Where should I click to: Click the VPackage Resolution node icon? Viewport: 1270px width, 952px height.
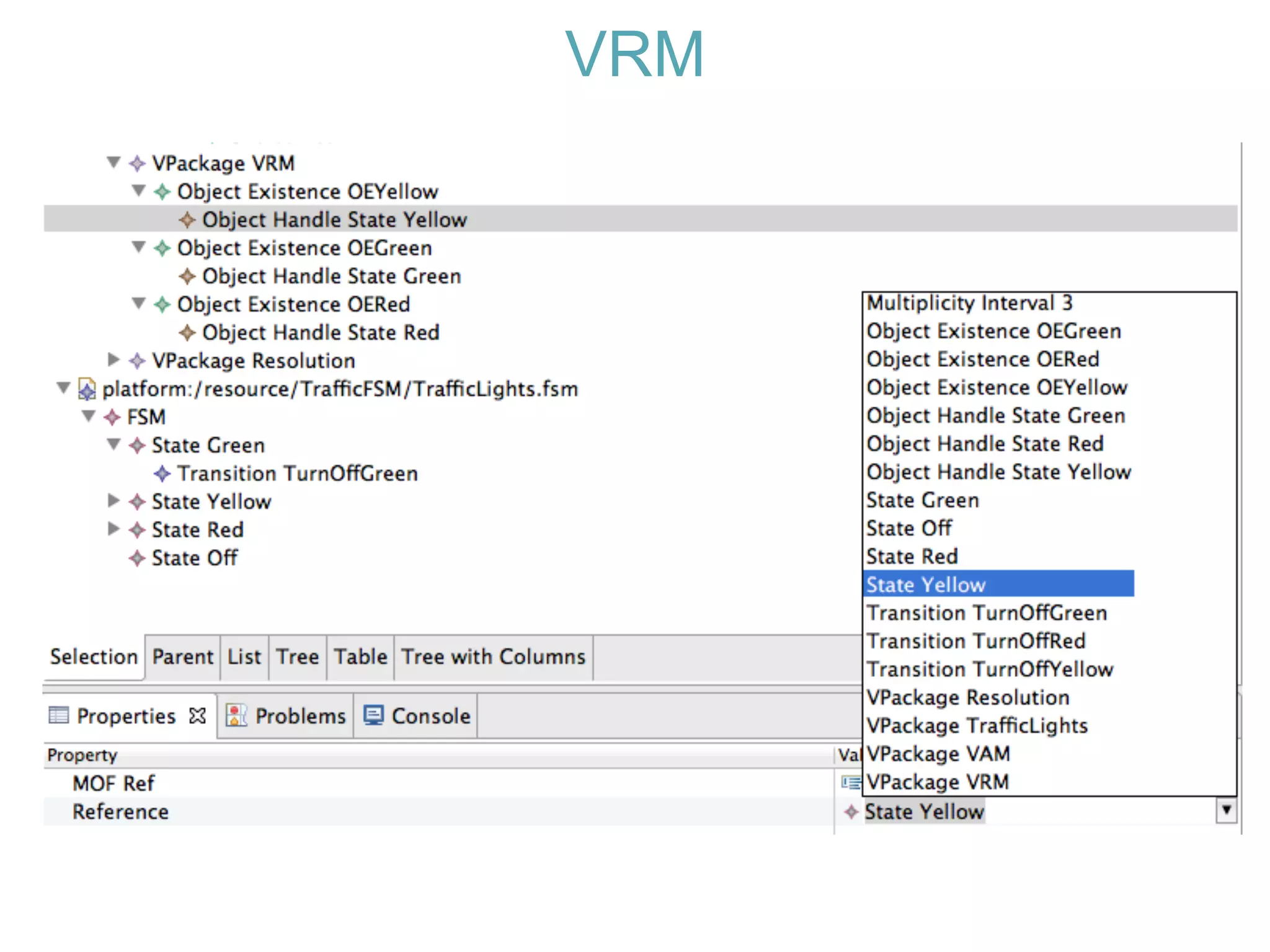tap(136, 361)
